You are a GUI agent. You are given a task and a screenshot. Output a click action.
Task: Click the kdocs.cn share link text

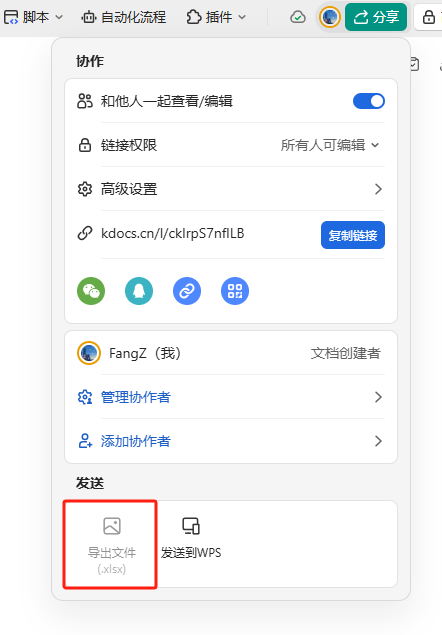pos(173,233)
